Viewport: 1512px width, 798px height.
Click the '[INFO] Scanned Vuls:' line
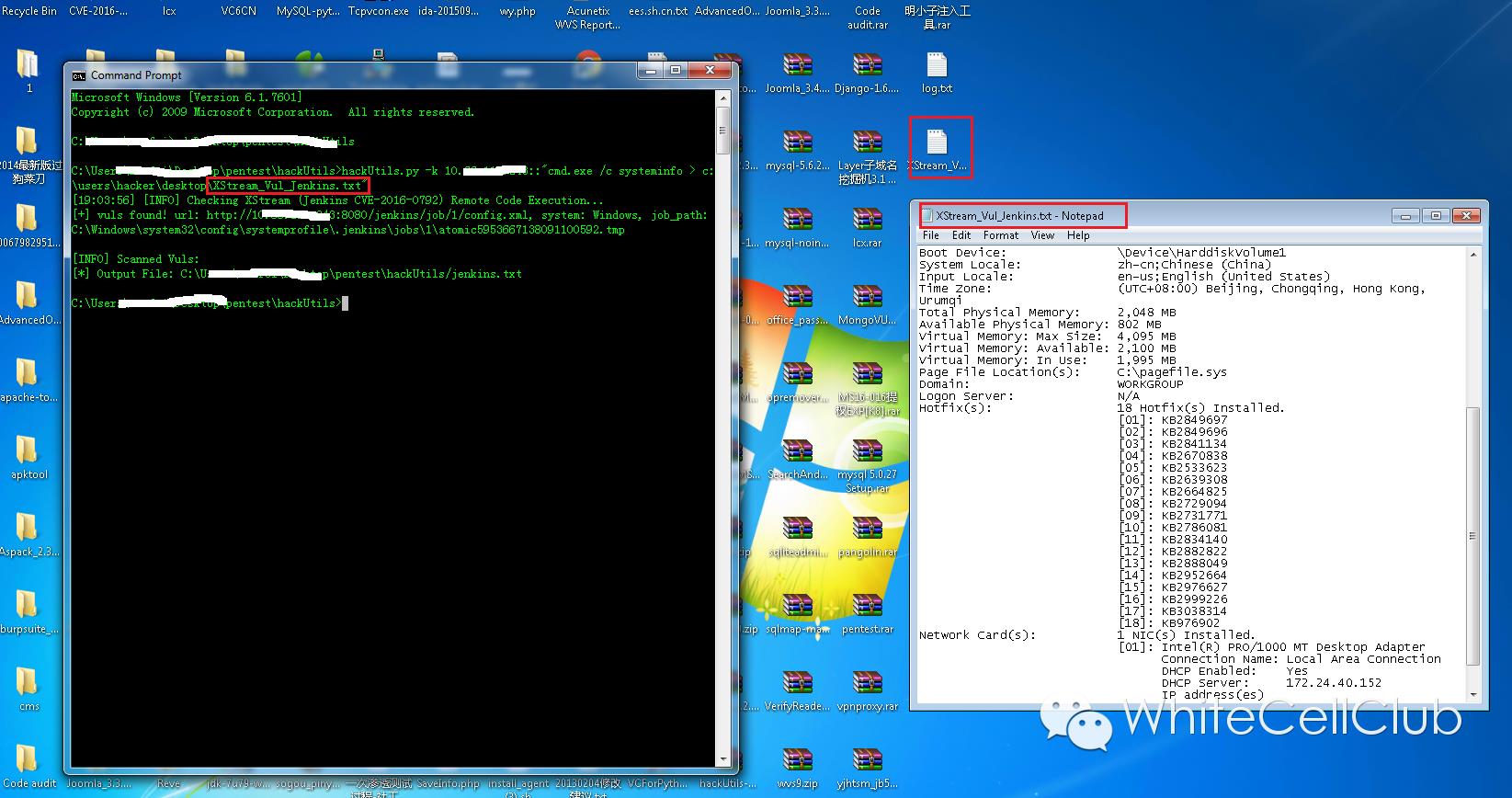click(x=135, y=259)
